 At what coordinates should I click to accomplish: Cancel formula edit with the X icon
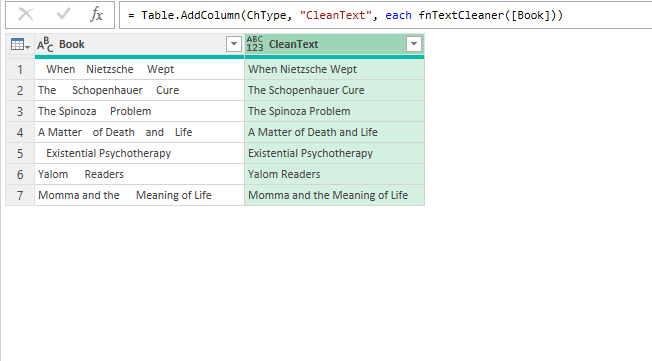click(26, 15)
